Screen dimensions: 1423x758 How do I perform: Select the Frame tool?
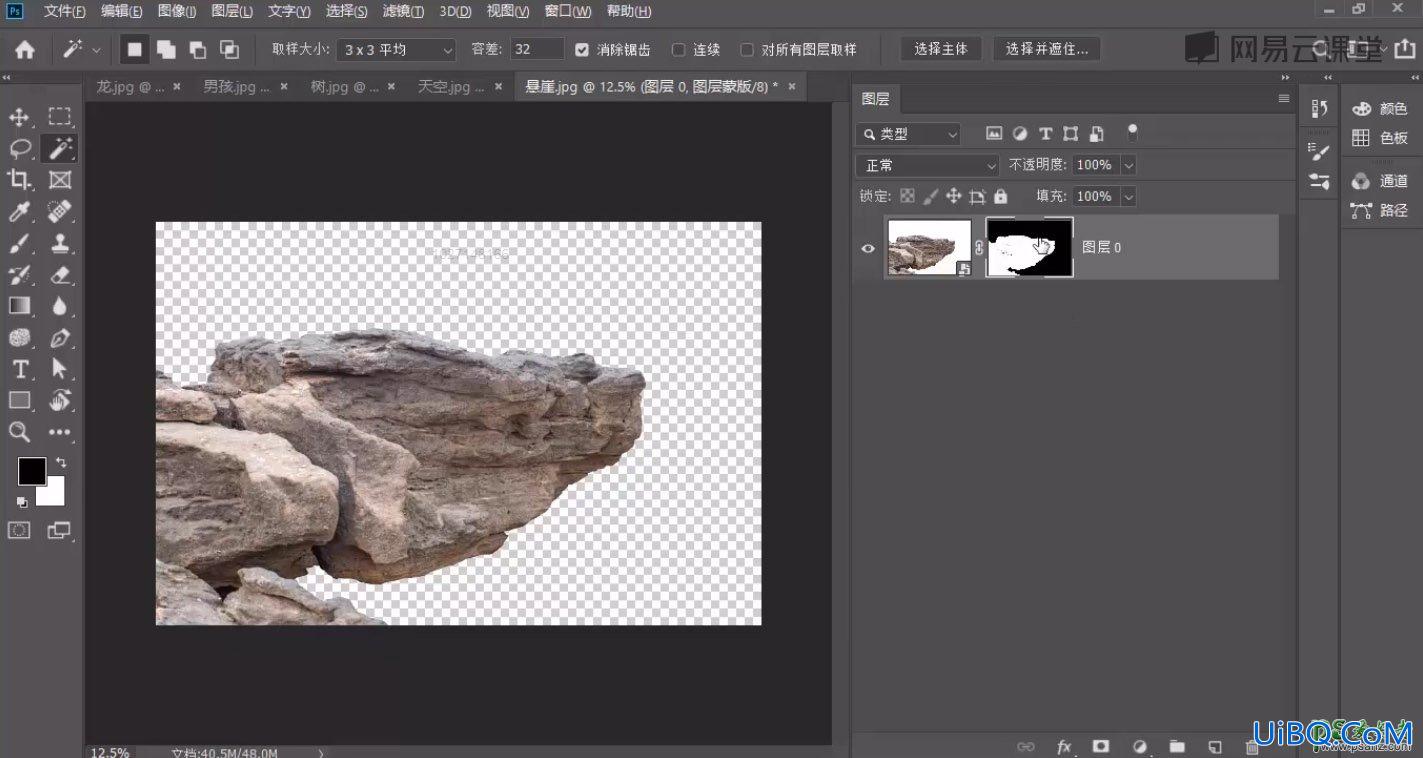pyautogui.click(x=60, y=180)
